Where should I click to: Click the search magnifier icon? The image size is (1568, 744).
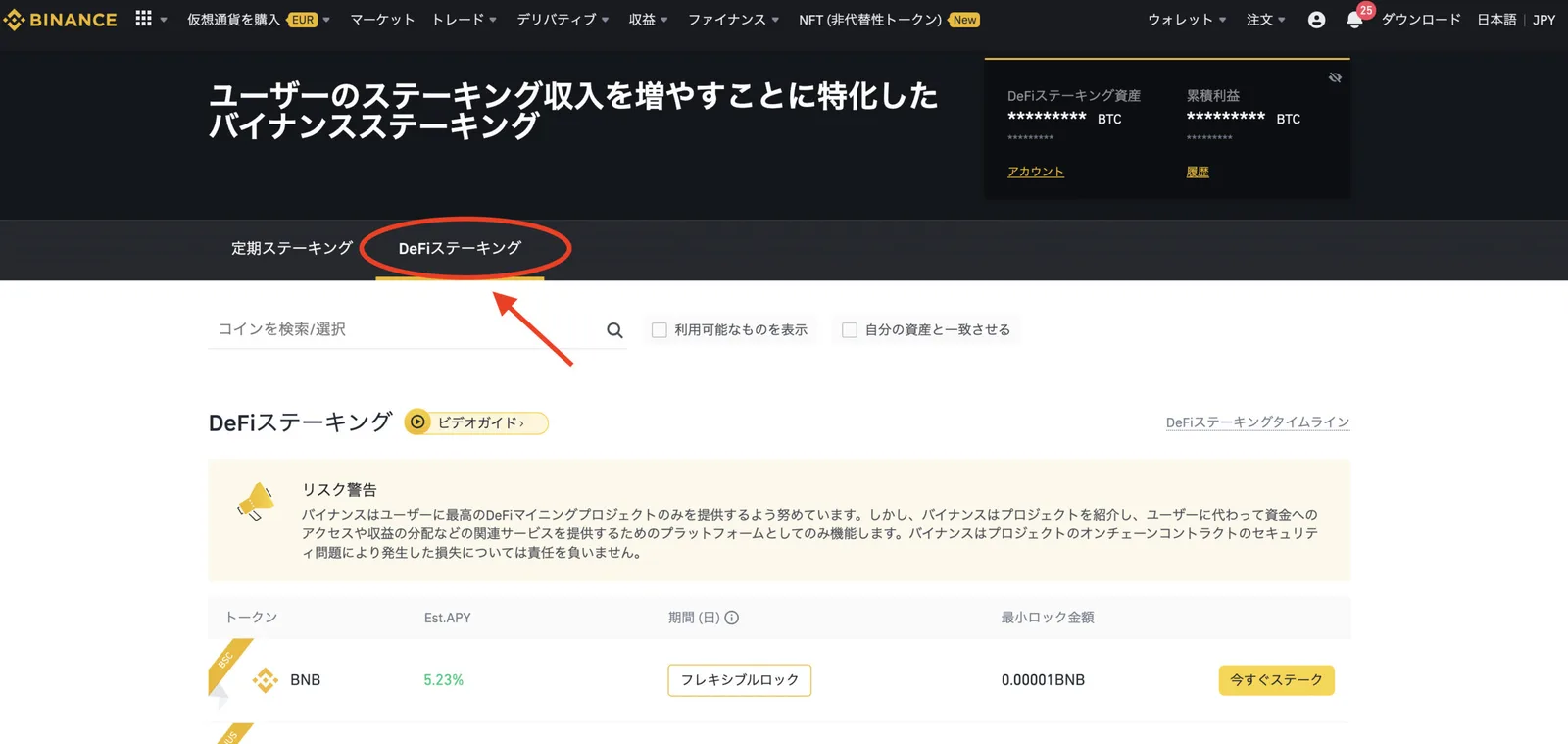[614, 330]
